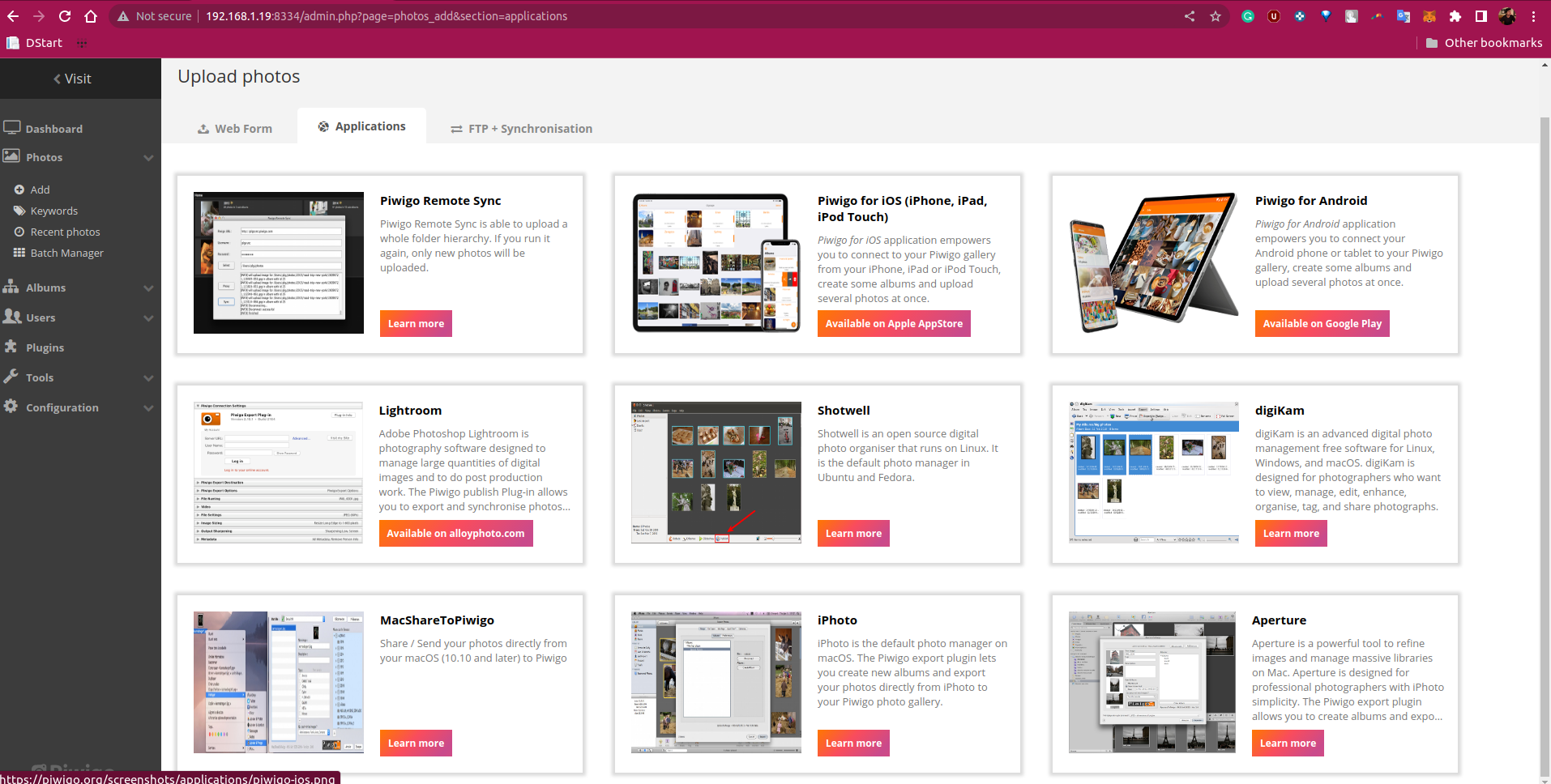
Task: Click the browser forward arrow
Action: coord(39,16)
